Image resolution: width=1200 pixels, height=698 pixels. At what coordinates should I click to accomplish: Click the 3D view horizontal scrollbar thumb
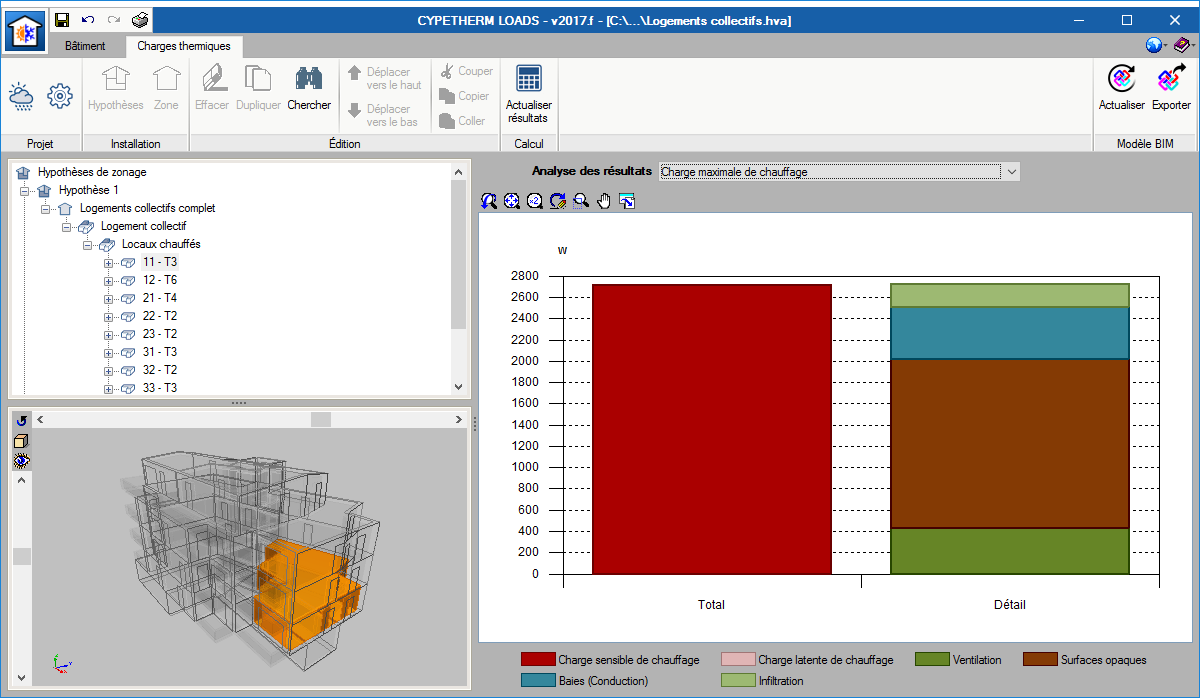320,419
